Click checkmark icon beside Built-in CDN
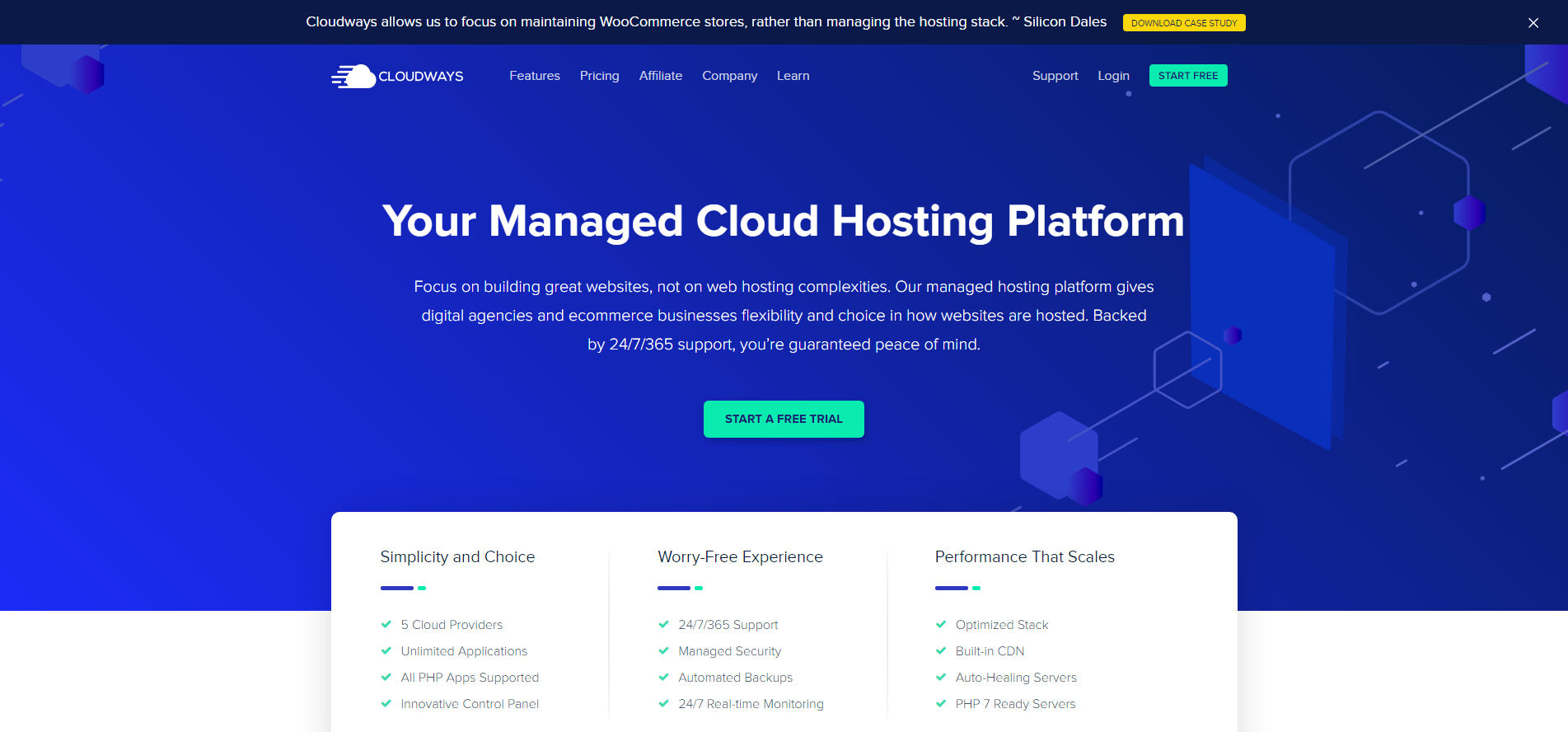1568x732 pixels. [941, 651]
